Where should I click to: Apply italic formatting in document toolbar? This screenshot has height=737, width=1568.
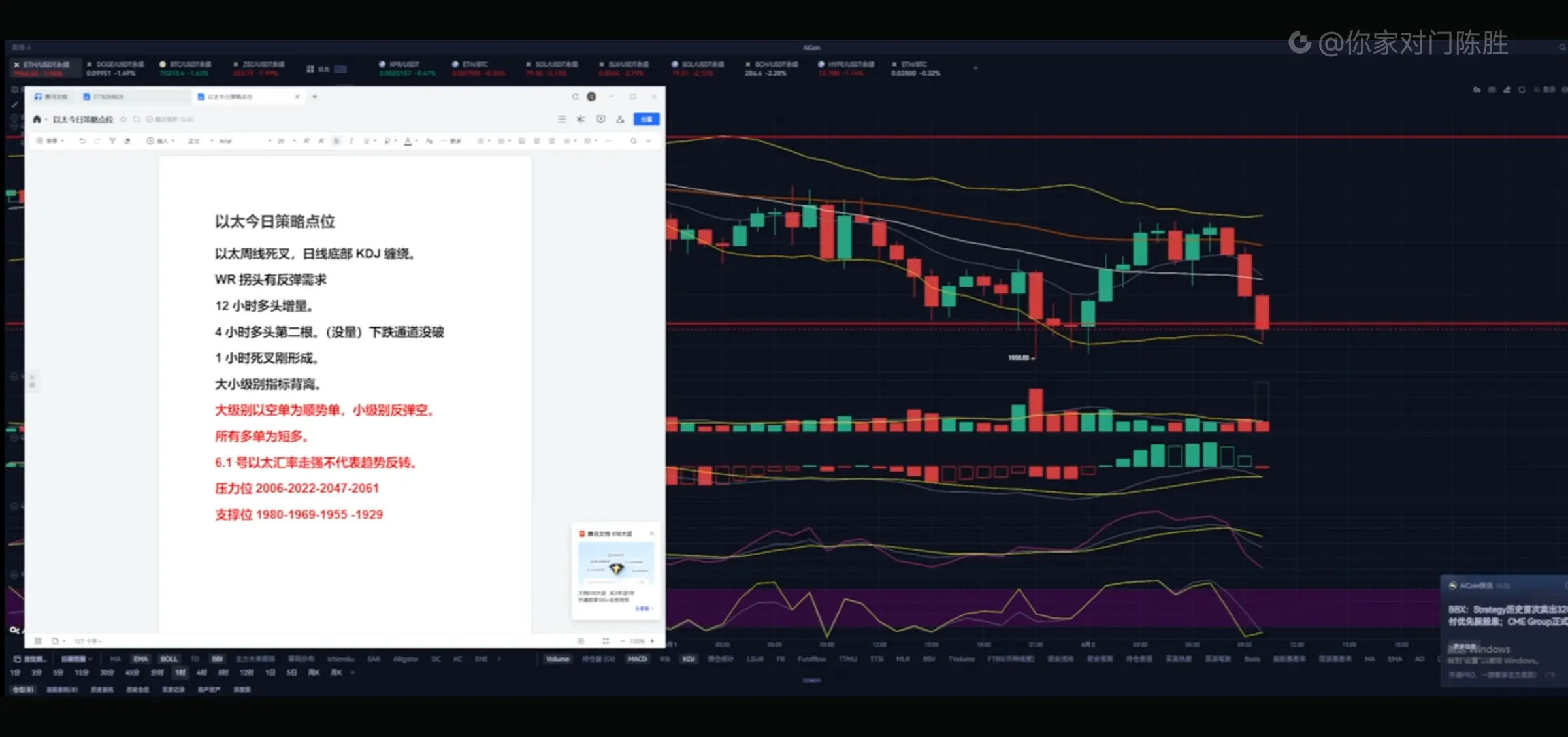[x=351, y=140]
